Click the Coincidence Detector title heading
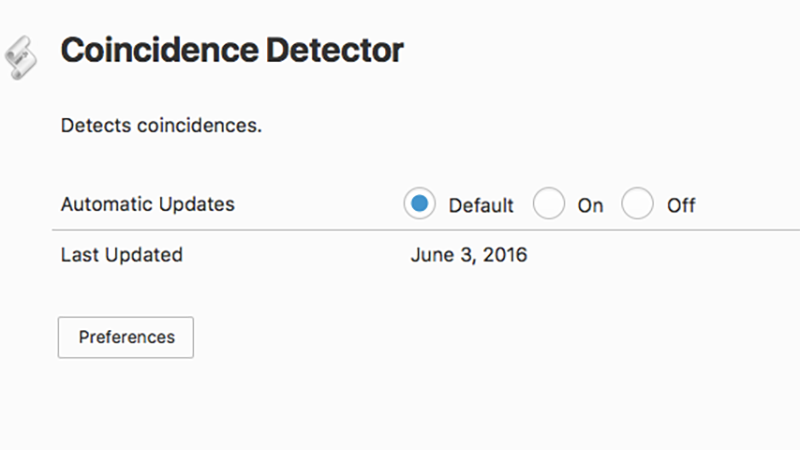The height and width of the screenshot is (450, 800). pos(232,50)
